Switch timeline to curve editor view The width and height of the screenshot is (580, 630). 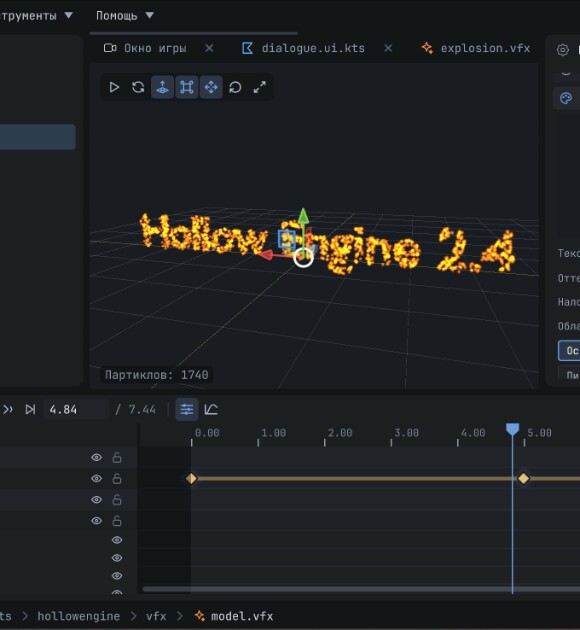point(211,409)
